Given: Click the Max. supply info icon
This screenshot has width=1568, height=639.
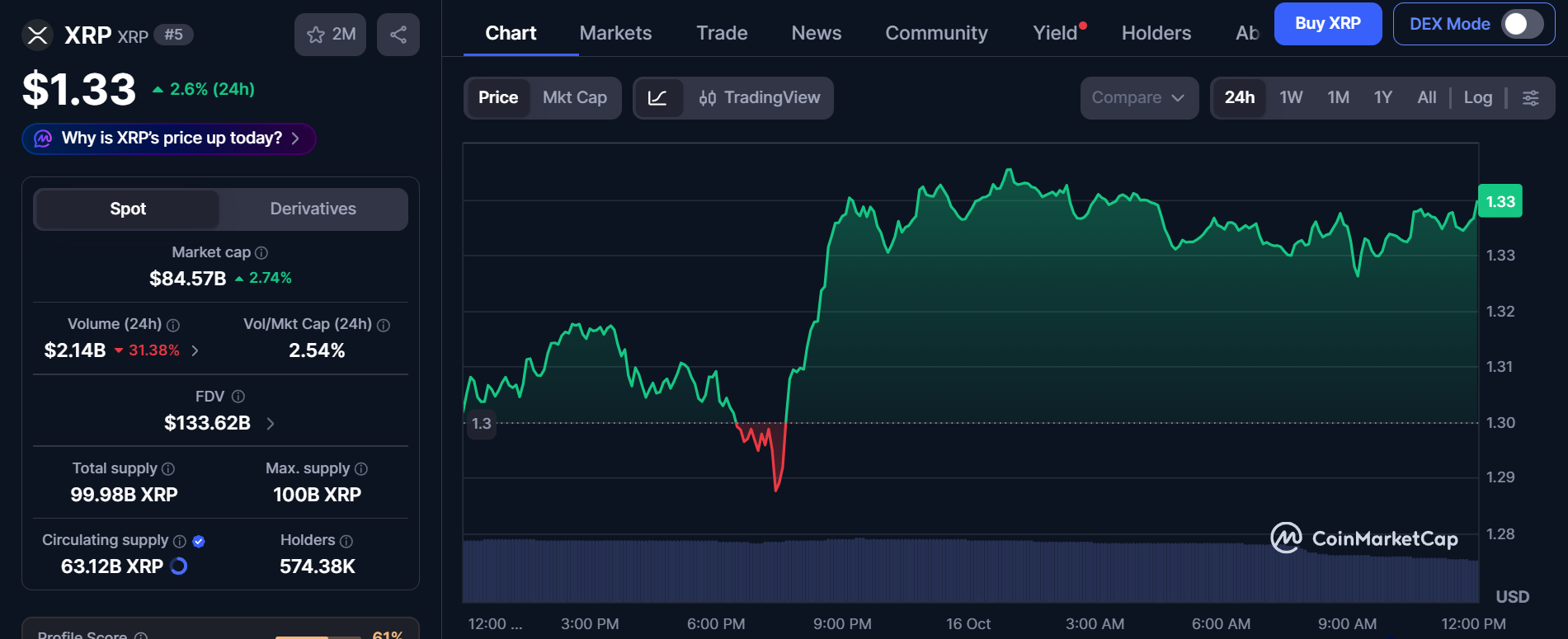Looking at the screenshot, I should pyautogui.click(x=361, y=468).
